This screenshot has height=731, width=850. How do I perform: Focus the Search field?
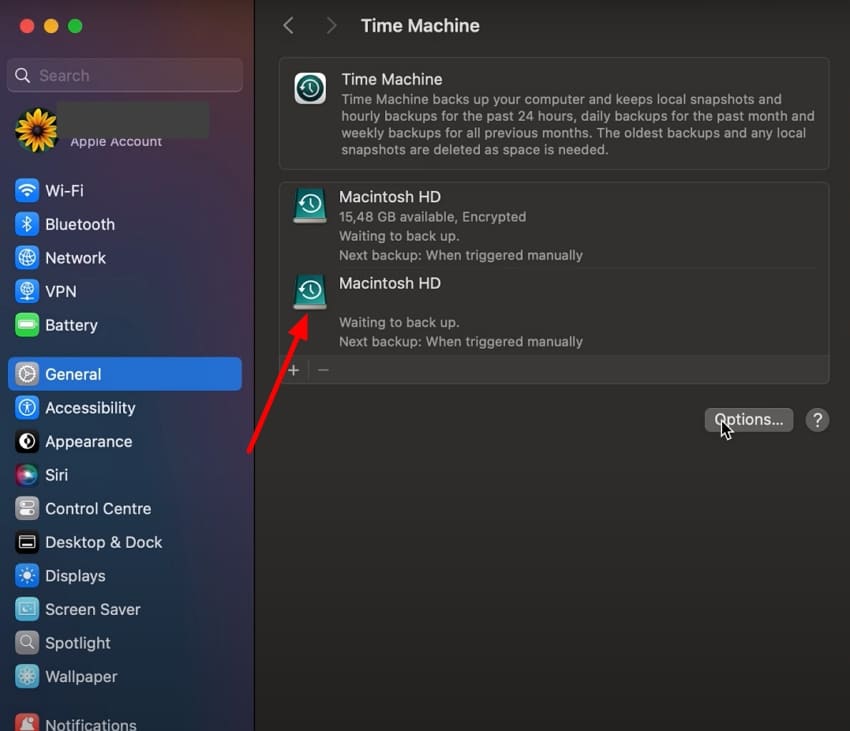click(125, 75)
